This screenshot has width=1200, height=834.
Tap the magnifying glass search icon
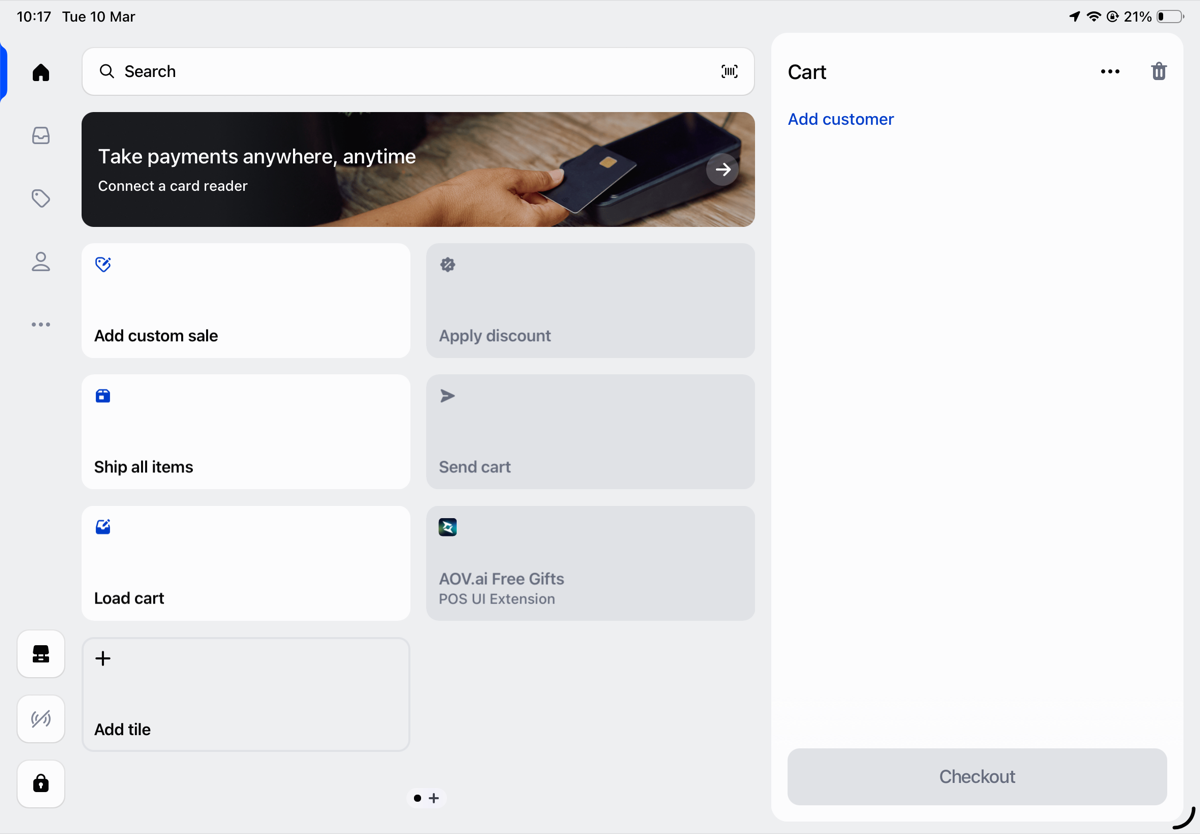click(x=107, y=71)
